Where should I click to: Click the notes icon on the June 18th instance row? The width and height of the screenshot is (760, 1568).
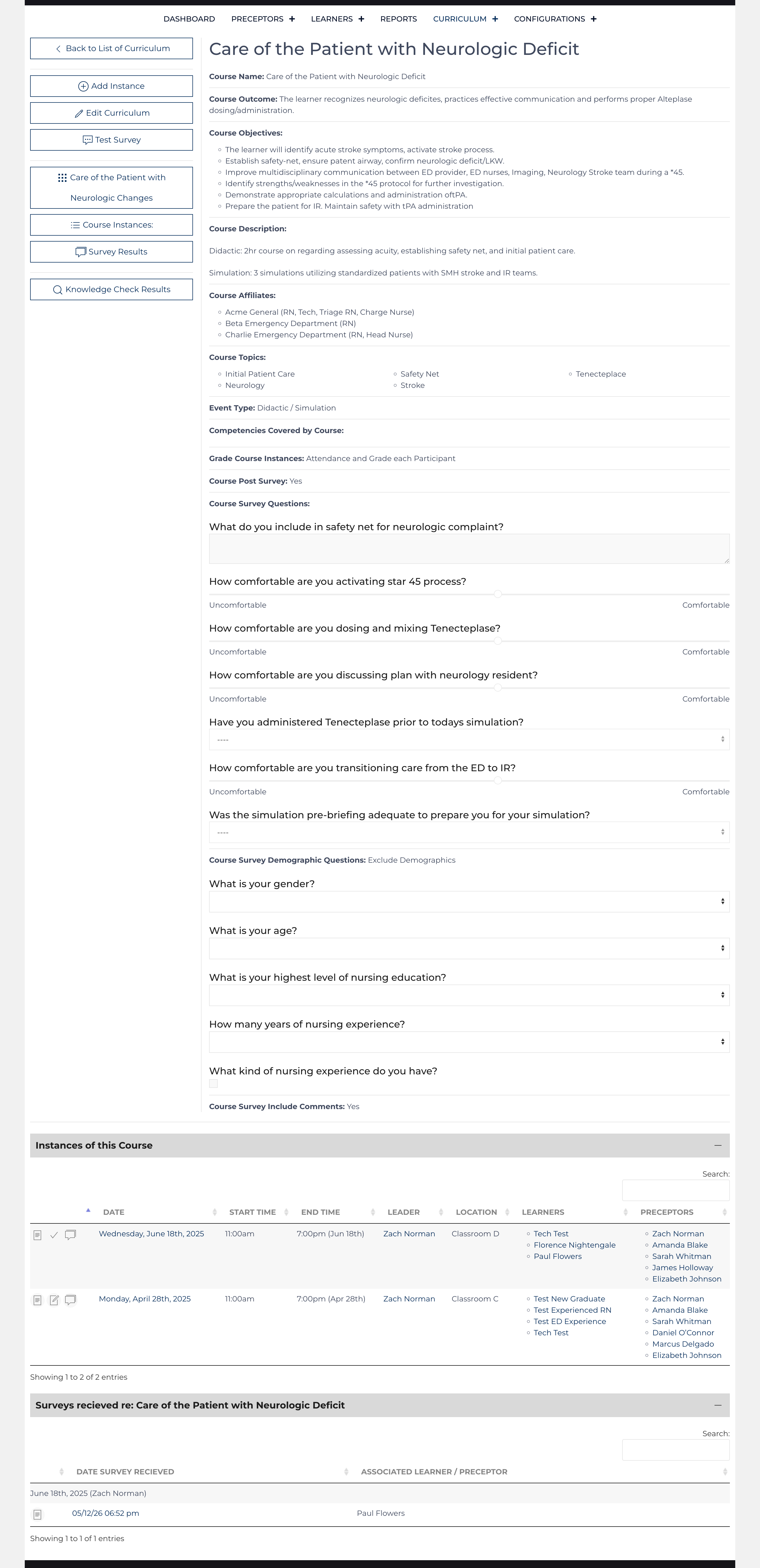[37, 1234]
